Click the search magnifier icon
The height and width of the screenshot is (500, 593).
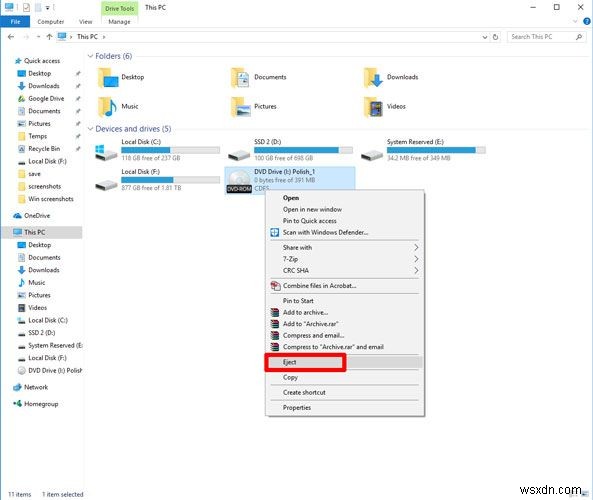579,37
